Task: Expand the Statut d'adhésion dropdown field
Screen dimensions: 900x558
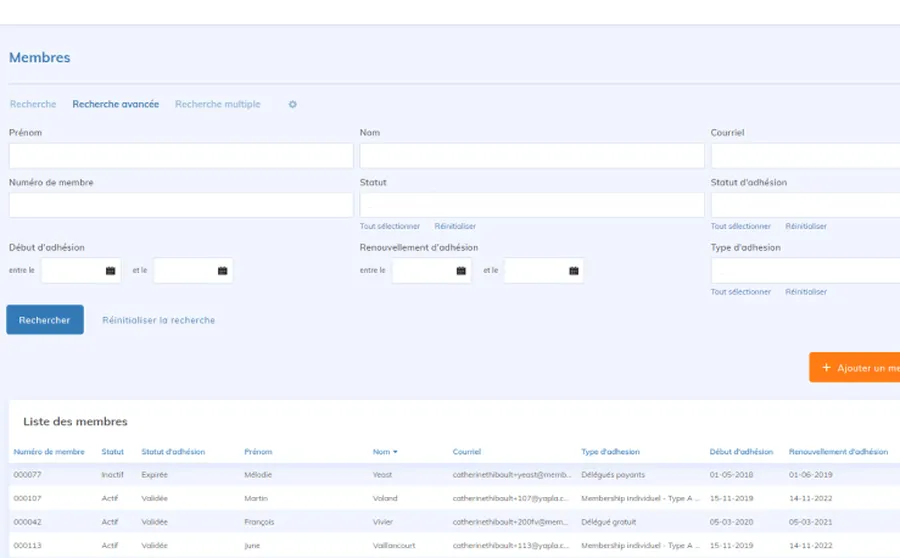Action: [x=805, y=205]
